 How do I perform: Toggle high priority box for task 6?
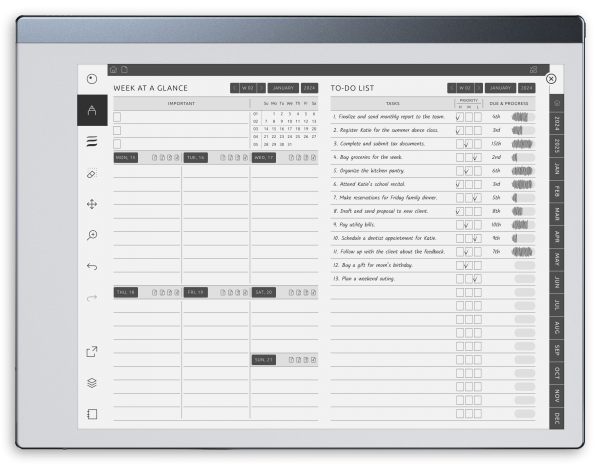(460, 184)
